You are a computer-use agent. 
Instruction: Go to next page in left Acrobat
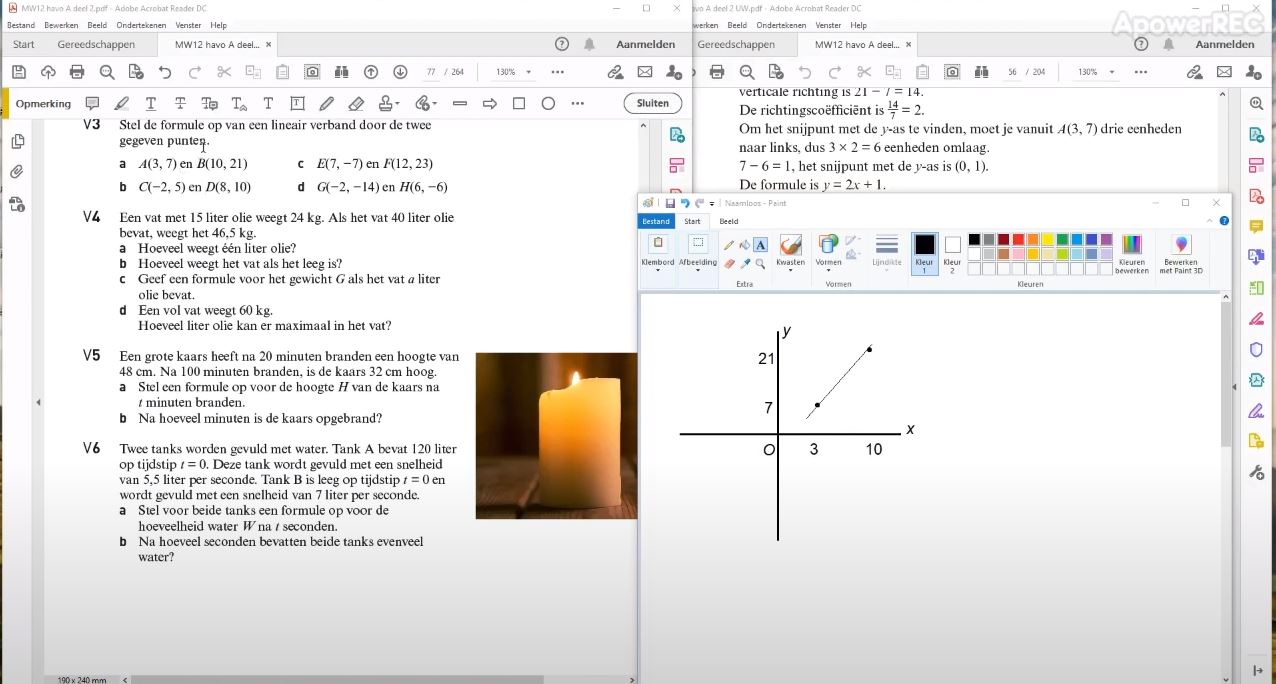tap(400, 72)
